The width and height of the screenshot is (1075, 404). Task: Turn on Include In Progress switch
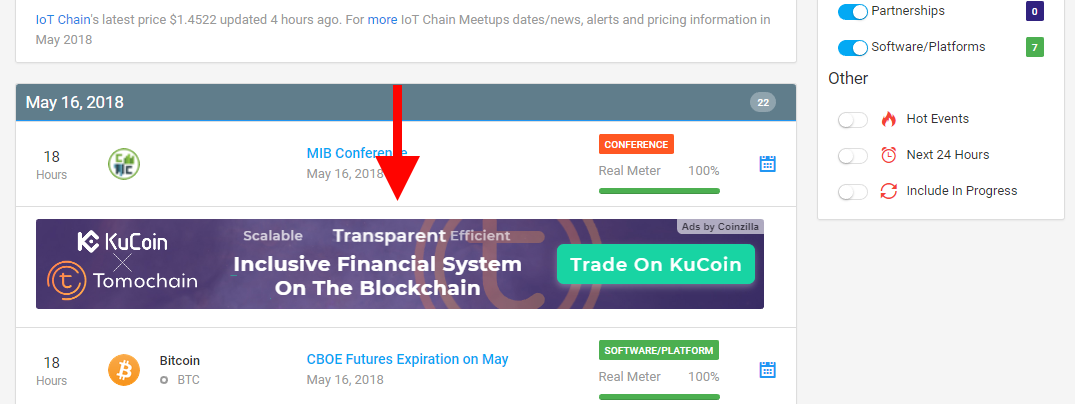point(853,191)
